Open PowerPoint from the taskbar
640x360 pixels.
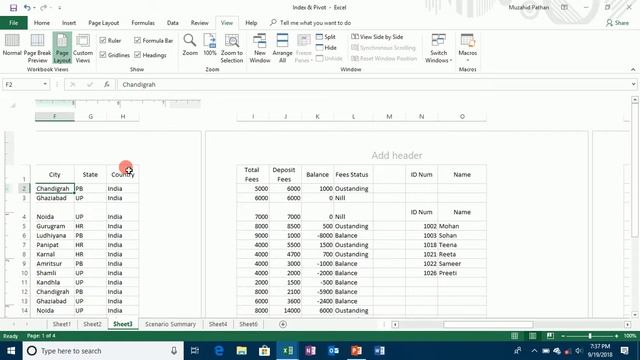pos(356,351)
